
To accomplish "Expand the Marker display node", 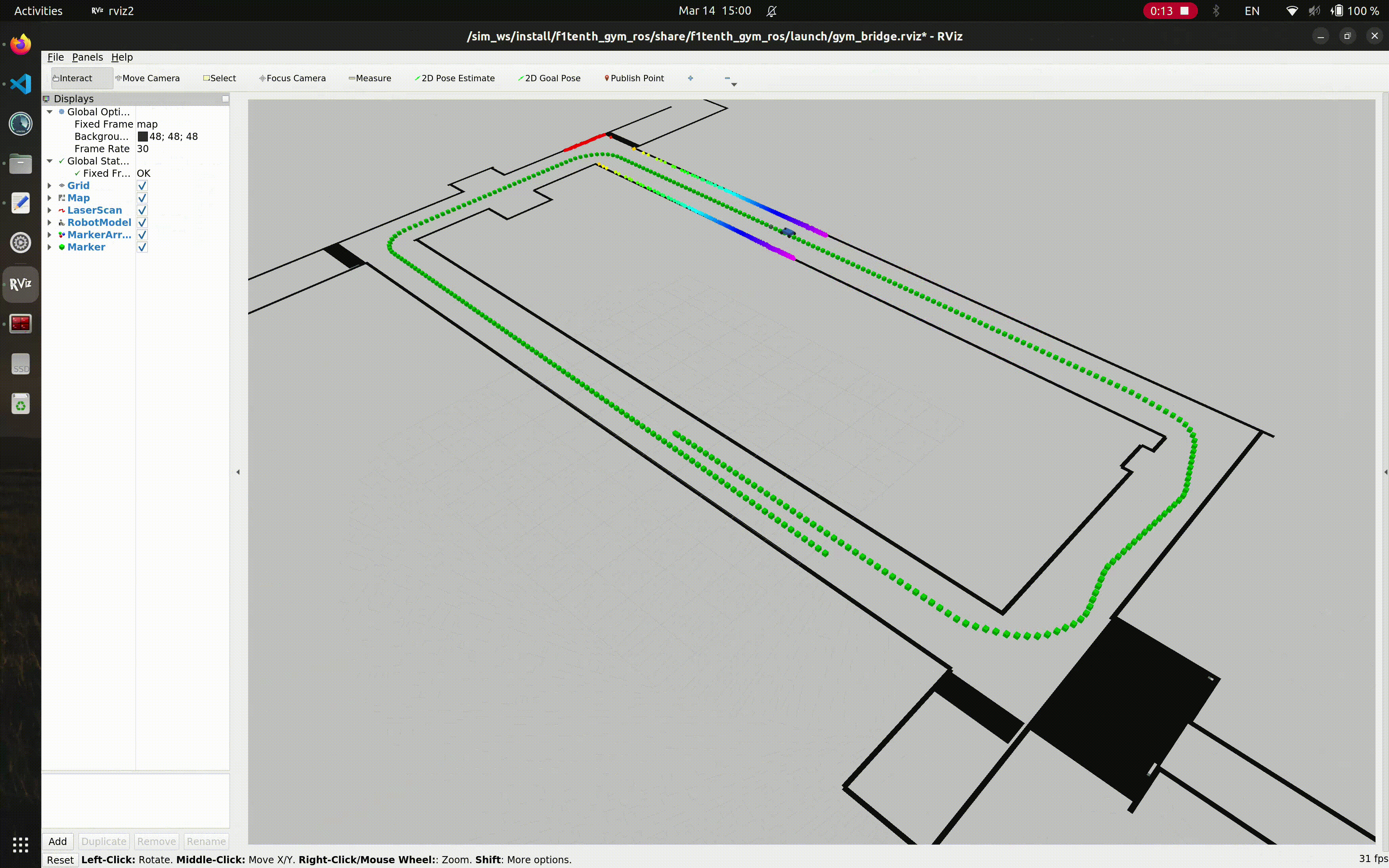I will tap(50, 247).
